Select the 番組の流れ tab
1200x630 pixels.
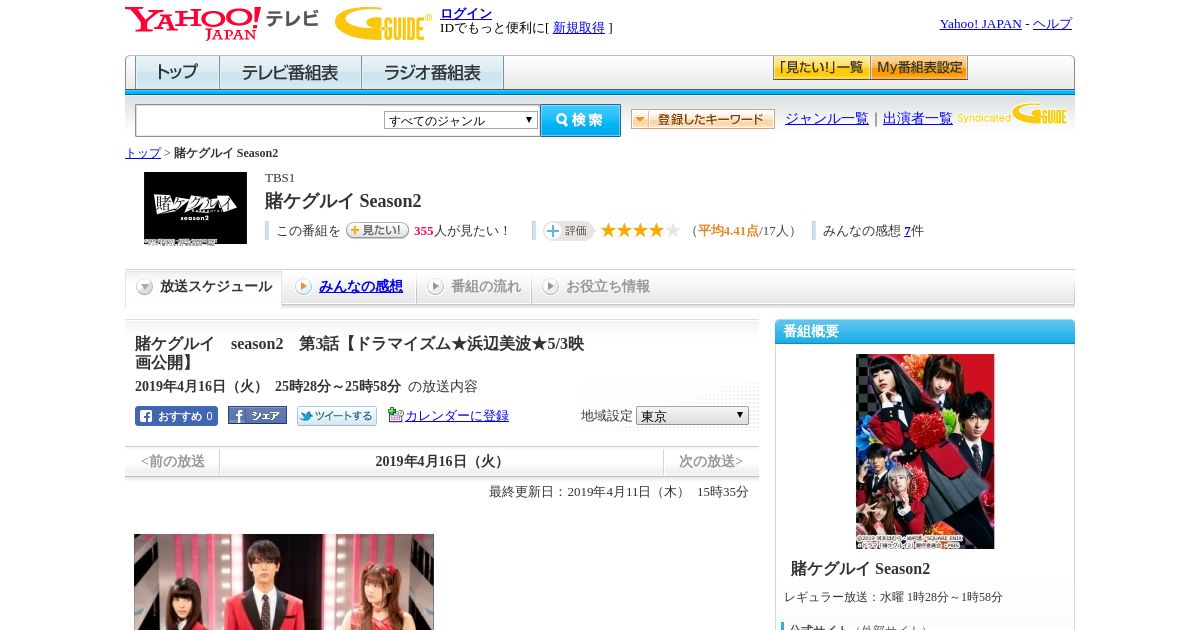[474, 287]
